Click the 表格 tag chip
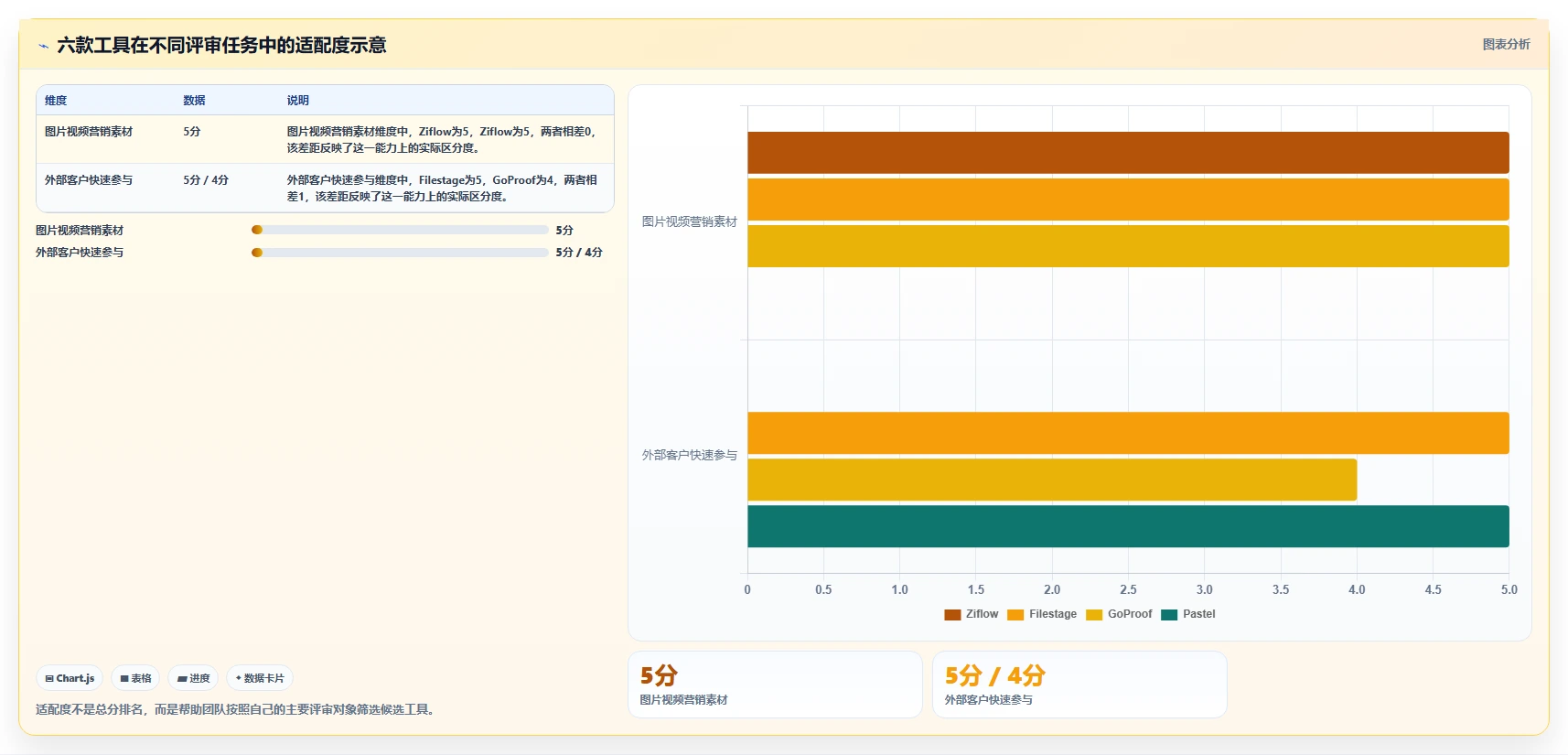 pos(135,678)
